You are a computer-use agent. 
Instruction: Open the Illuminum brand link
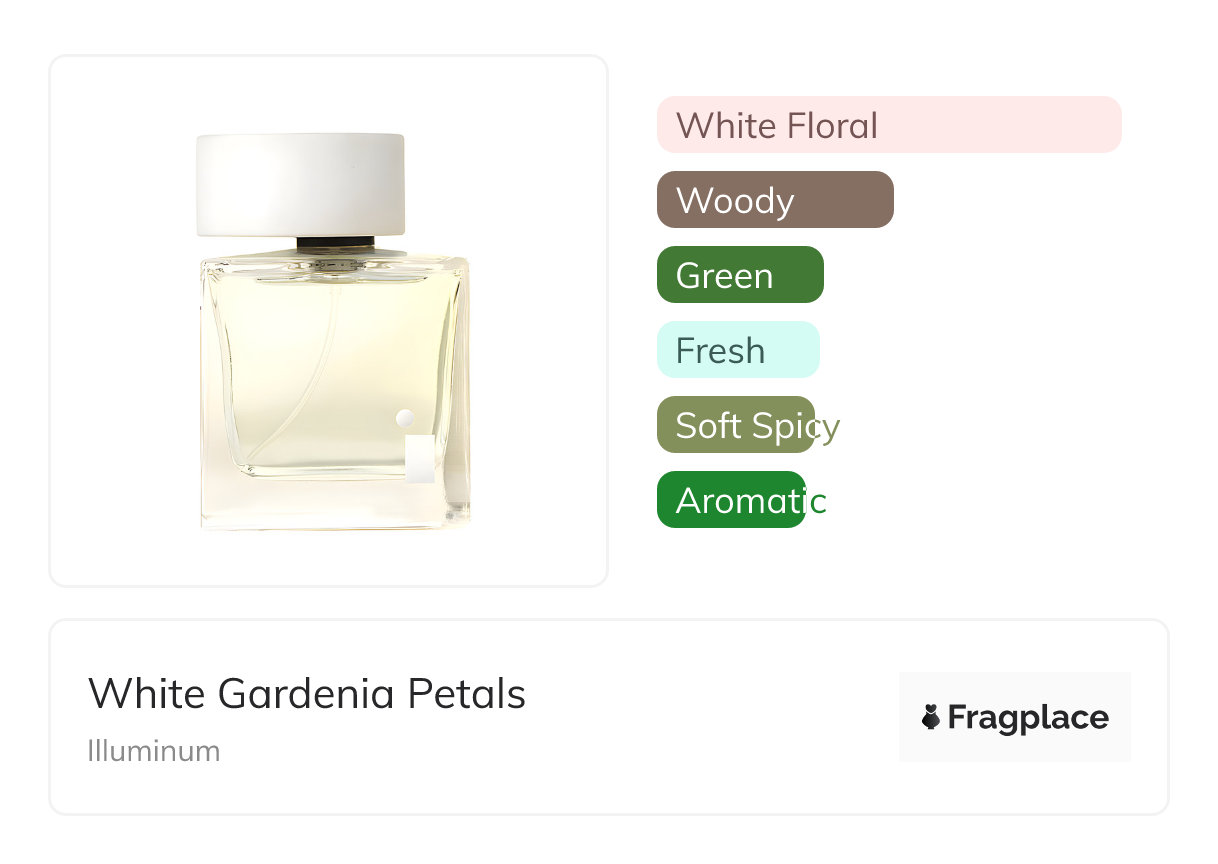click(154, 751)
